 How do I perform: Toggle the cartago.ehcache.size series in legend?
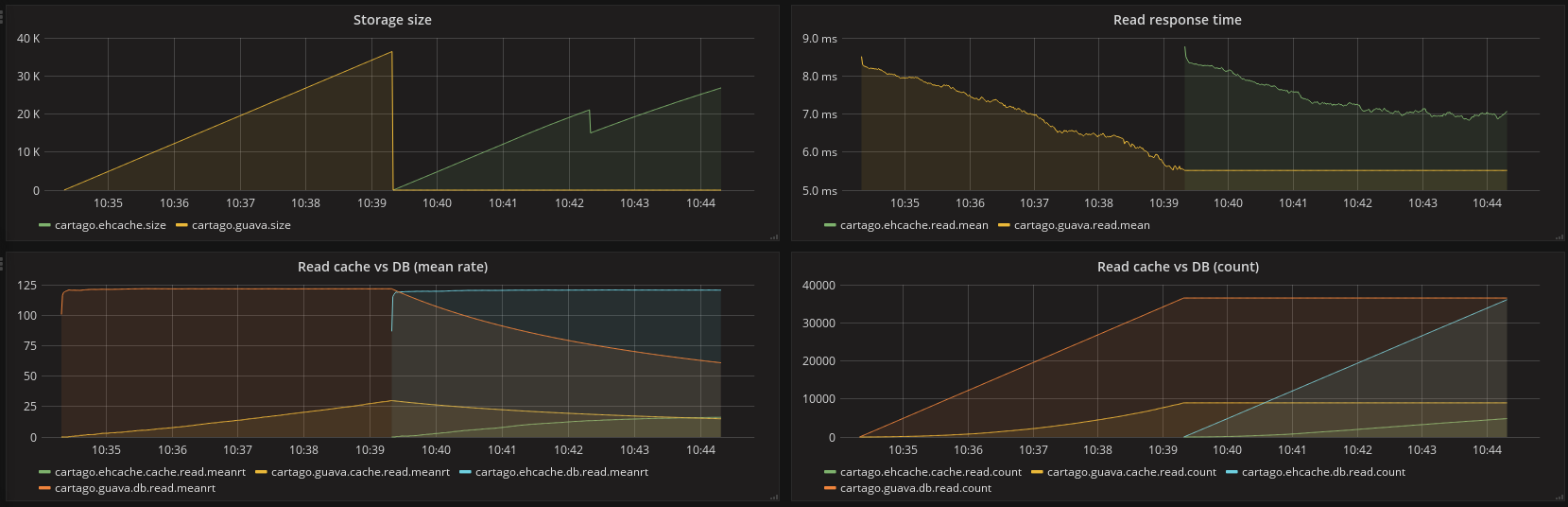tap(110, 225)
